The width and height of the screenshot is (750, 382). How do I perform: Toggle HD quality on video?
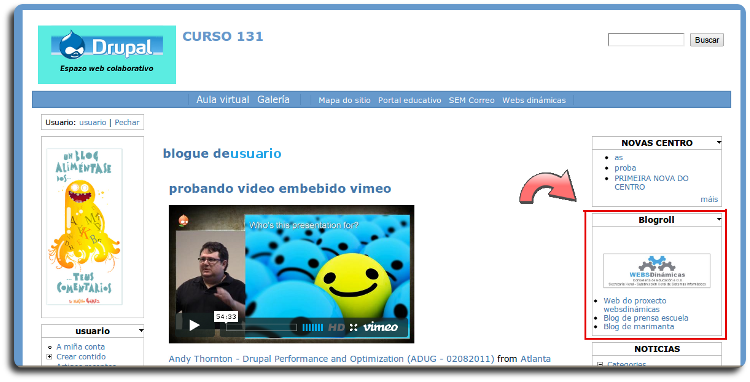pos(336,327)
